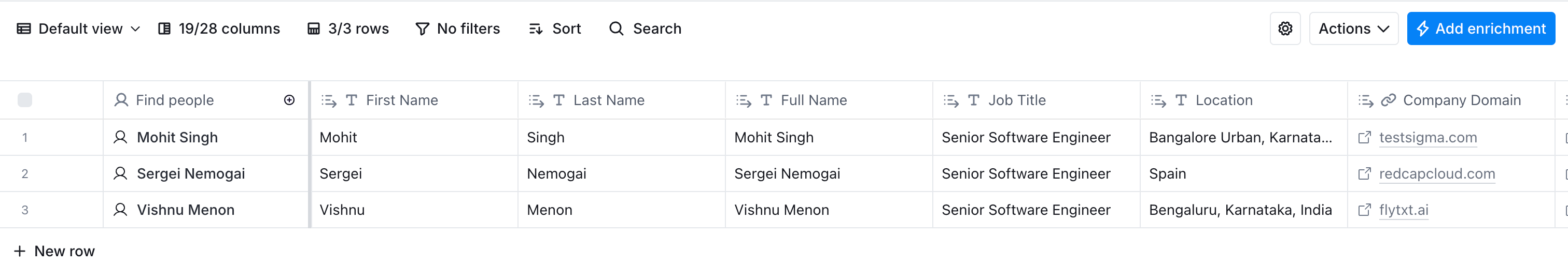Click the settings gear icon

click(x=1285, y=28)
